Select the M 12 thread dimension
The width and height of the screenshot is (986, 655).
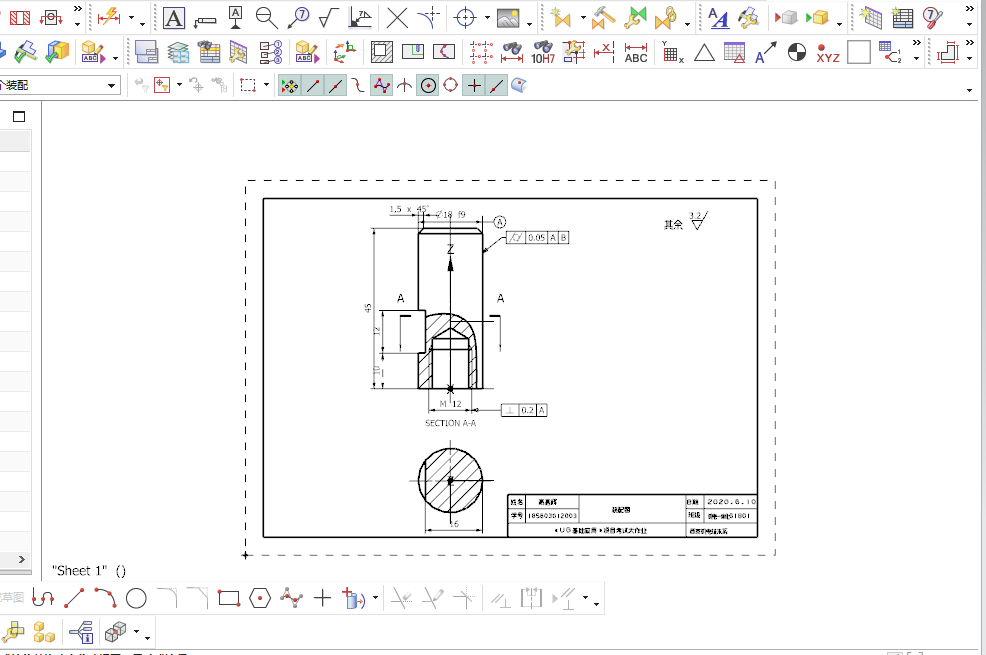[451, 404]
